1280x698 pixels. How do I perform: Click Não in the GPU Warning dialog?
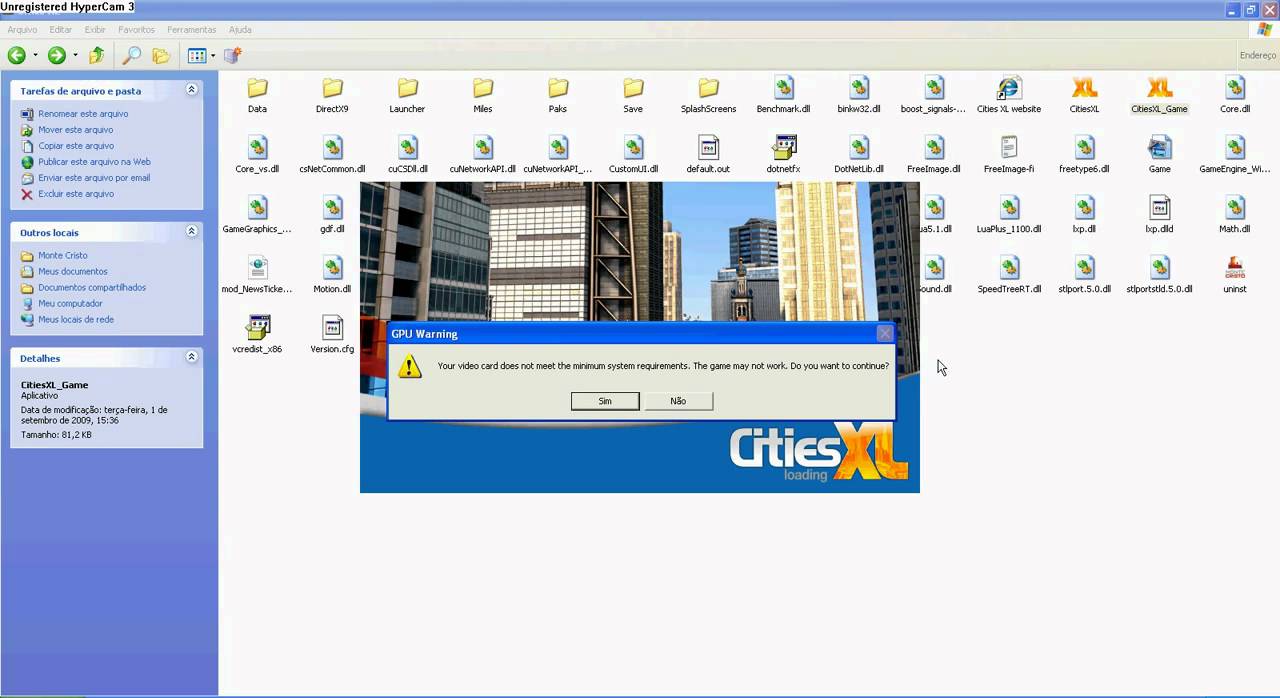coord(678,401)
